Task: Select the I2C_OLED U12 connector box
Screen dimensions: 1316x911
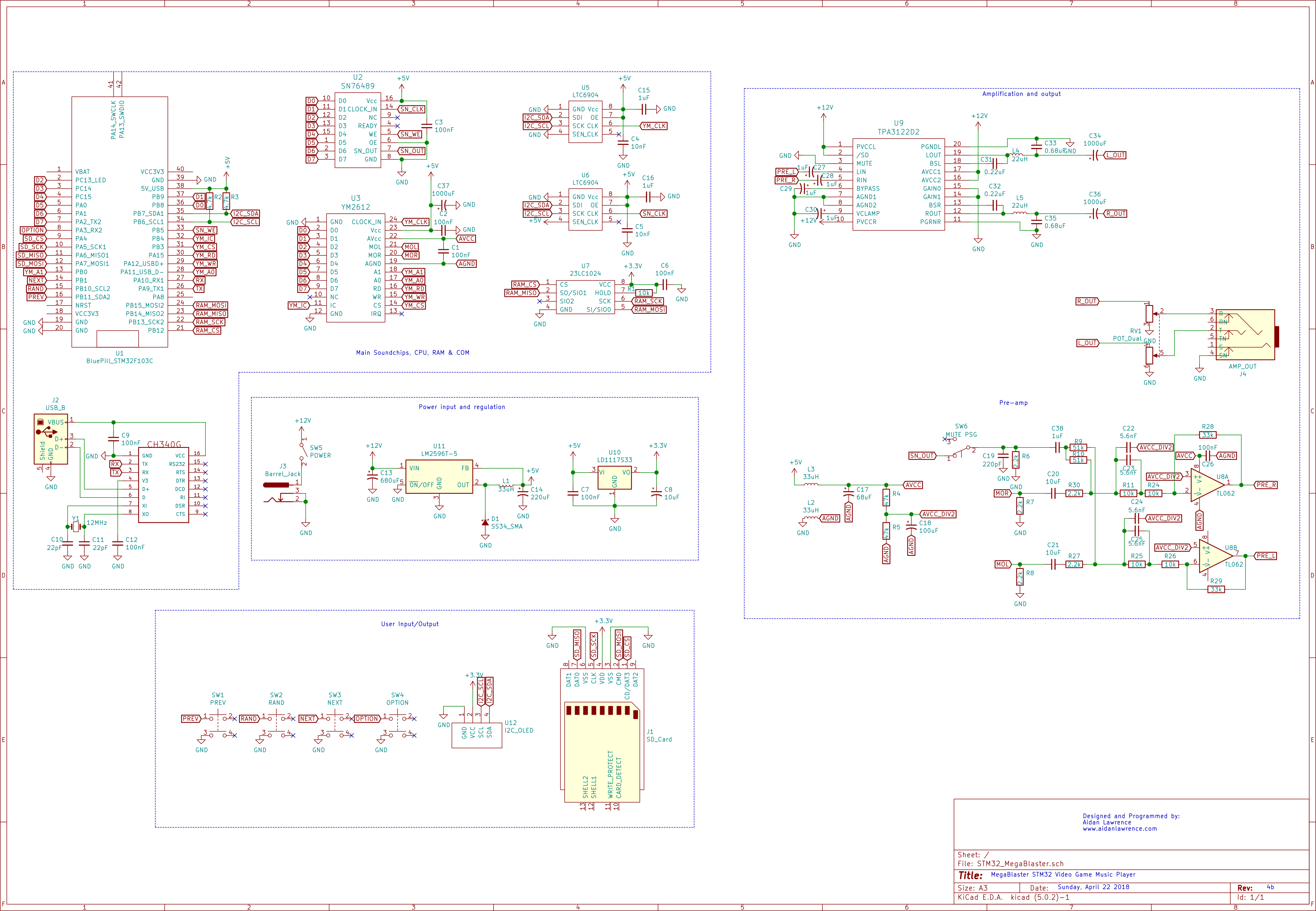Action: pos(477,736)
